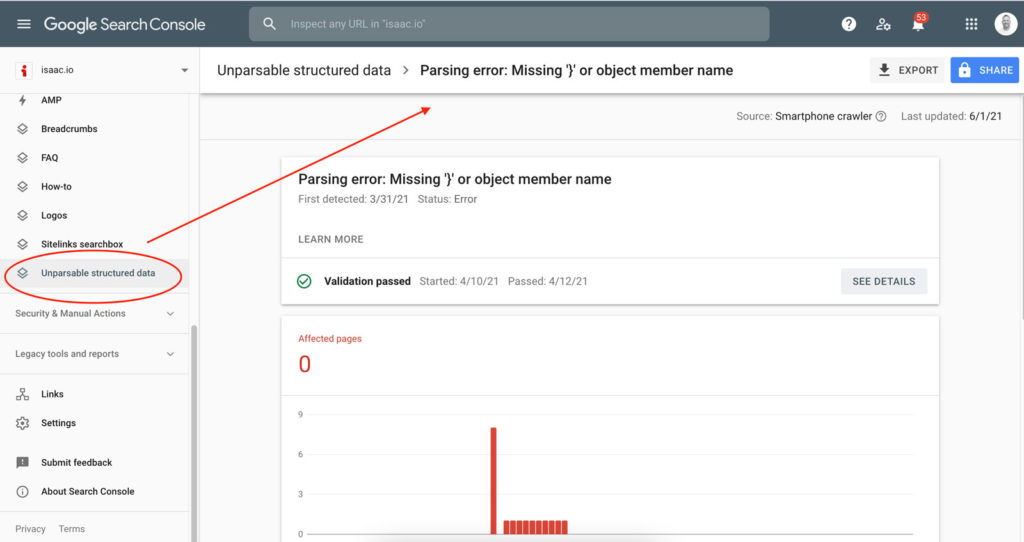Click the EXPORT button
Viewport: 1024px width, 542px height.
pos(908,70)
